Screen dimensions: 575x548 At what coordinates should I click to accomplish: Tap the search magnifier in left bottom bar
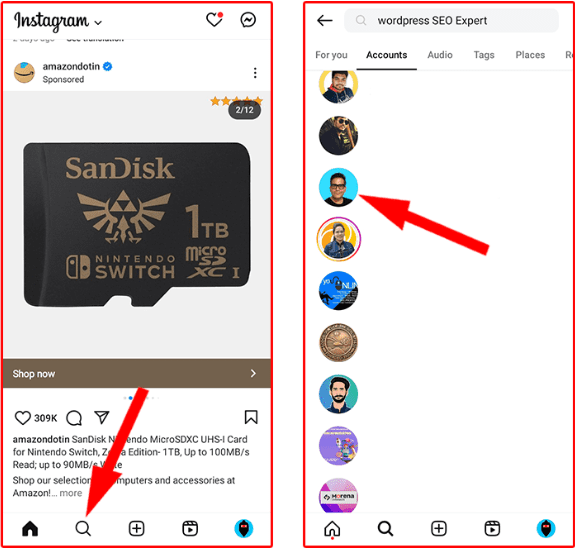pos(83,529)
